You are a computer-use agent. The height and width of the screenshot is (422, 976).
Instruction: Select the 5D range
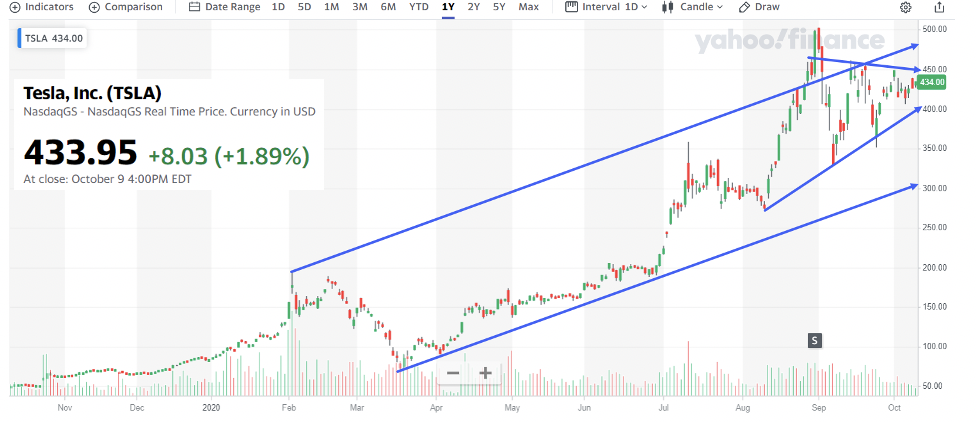[304, 7]
